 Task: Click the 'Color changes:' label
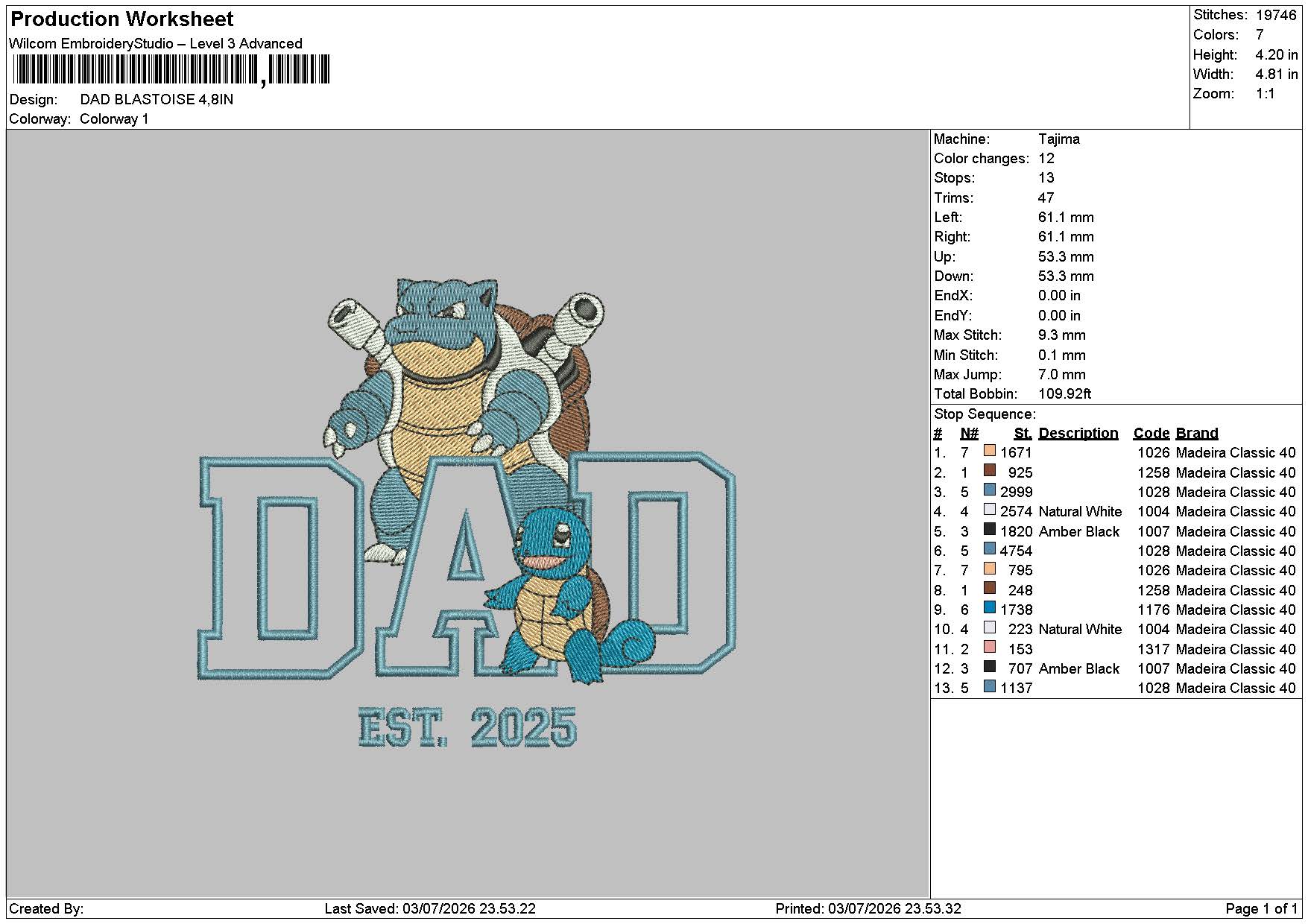click(982, 159)
